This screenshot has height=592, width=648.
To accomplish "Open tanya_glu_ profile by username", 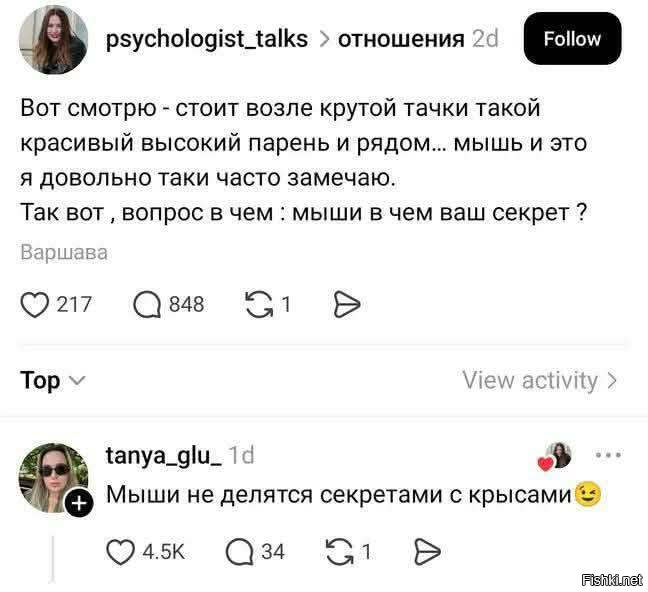I will click(x=163, y=456).
